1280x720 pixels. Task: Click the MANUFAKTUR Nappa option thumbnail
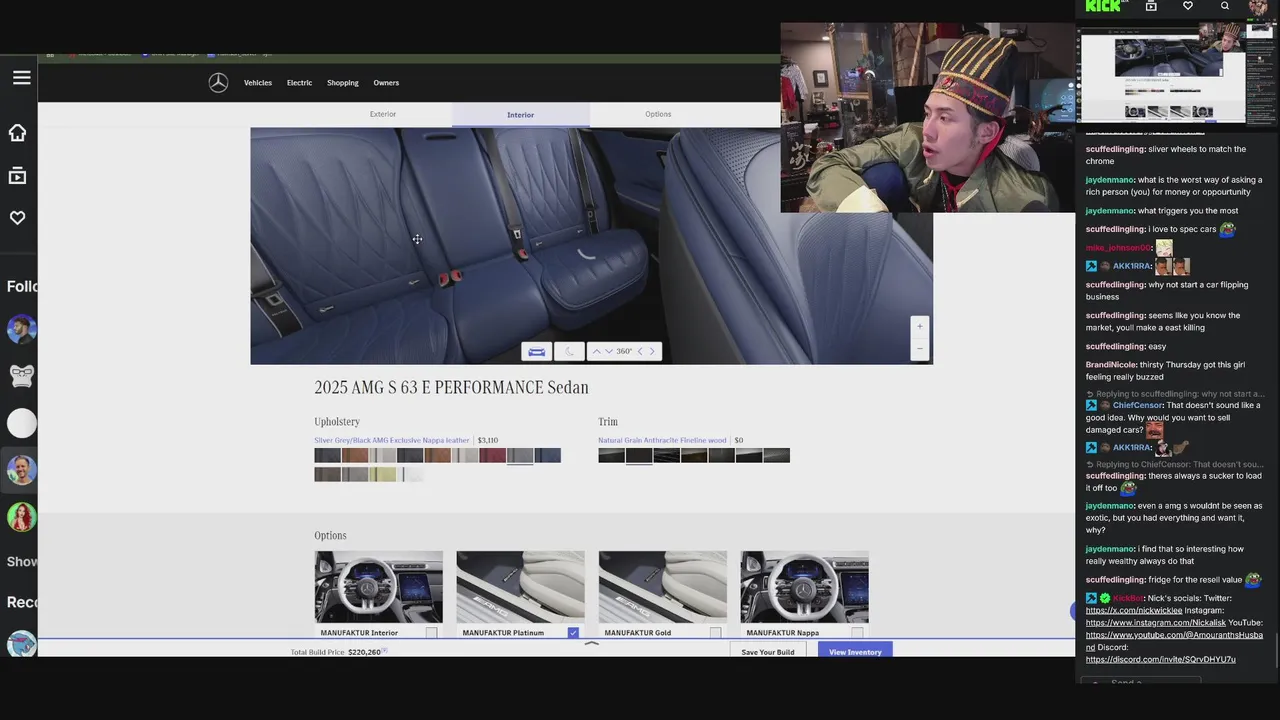[804, 587]
